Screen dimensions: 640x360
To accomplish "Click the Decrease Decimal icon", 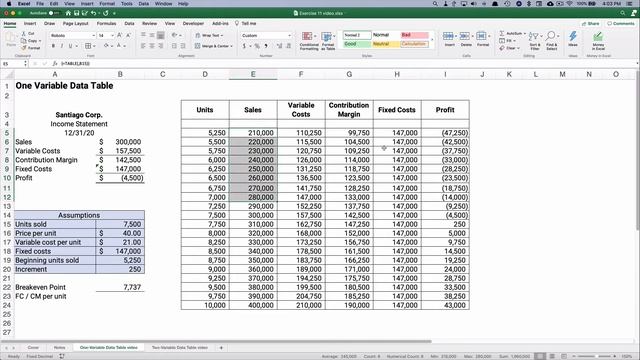I will 289,46.
